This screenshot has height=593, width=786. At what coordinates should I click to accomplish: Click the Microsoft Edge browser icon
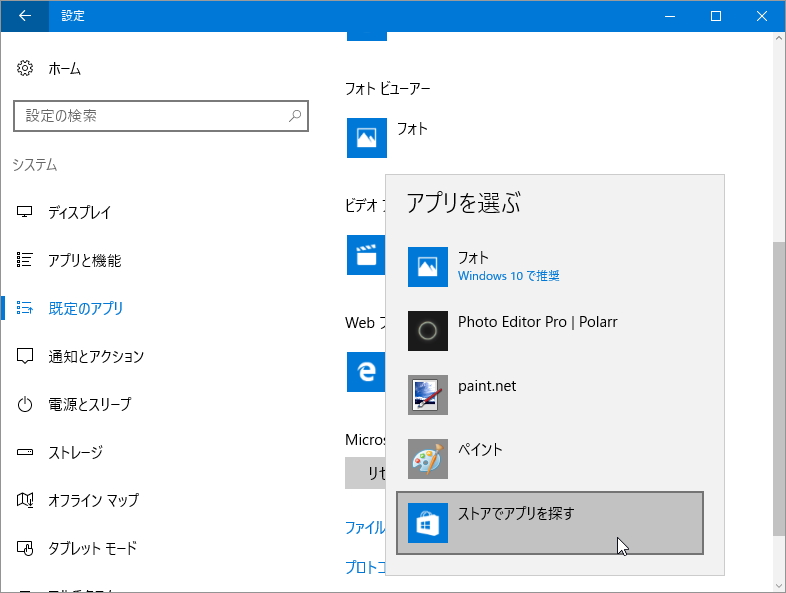366,371
